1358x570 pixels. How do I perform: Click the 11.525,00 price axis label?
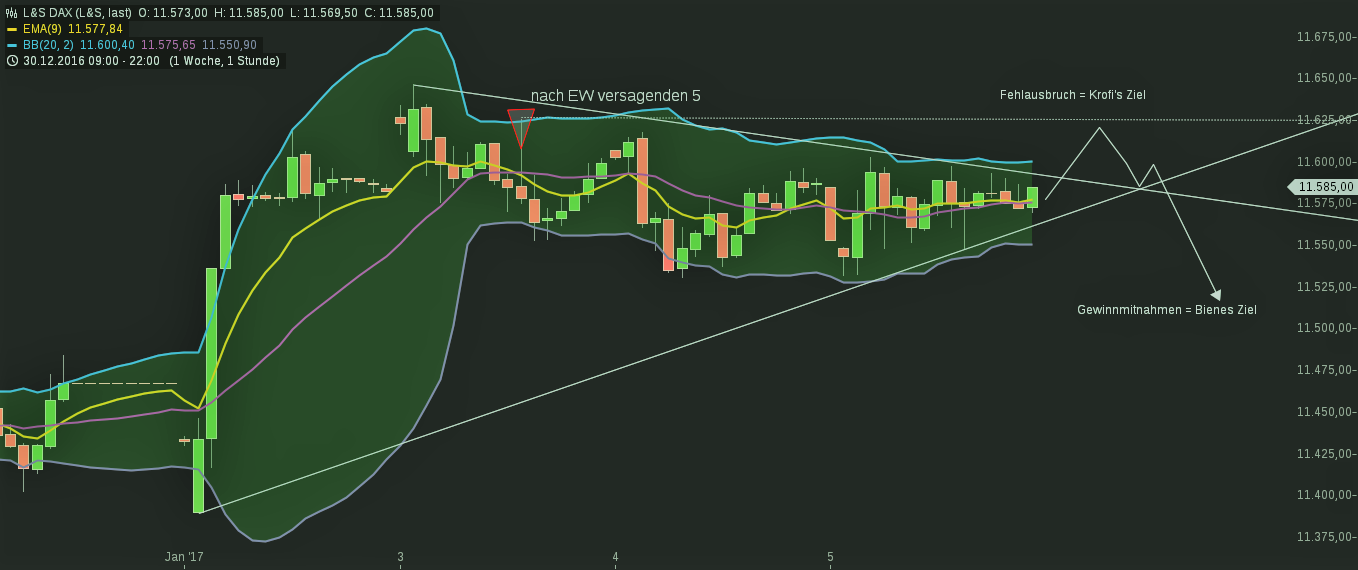tap(1324, 287)
